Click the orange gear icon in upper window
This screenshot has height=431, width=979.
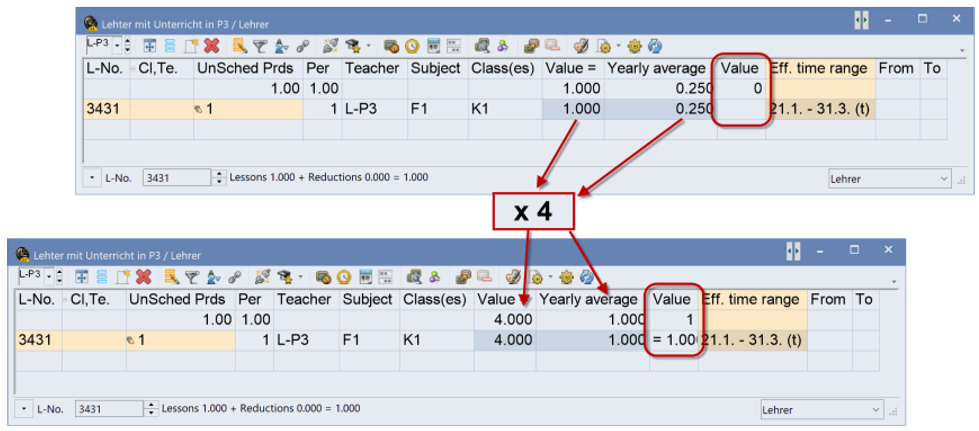(x=635, y=46)
